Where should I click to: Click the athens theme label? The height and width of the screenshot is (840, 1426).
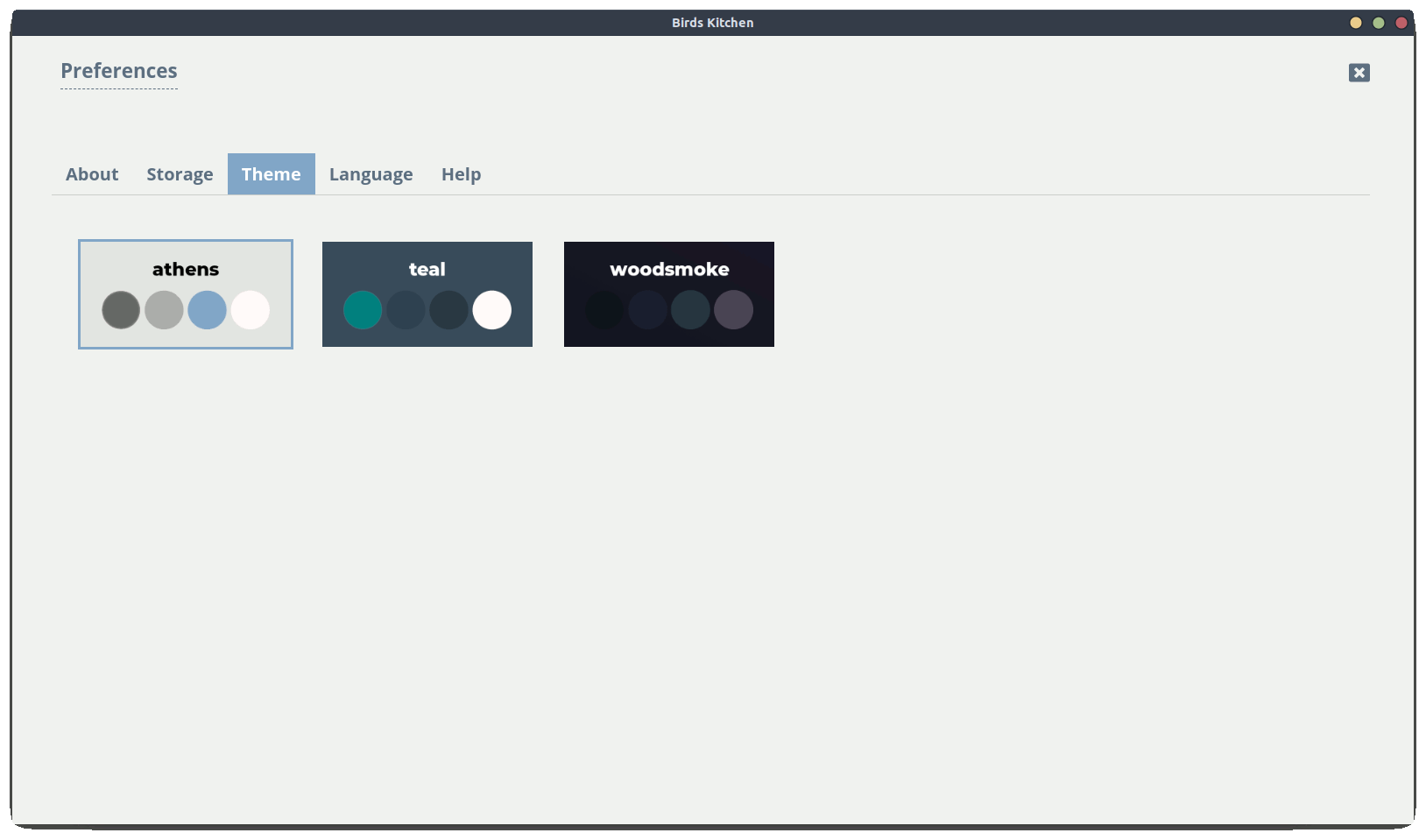pos(186,269)
